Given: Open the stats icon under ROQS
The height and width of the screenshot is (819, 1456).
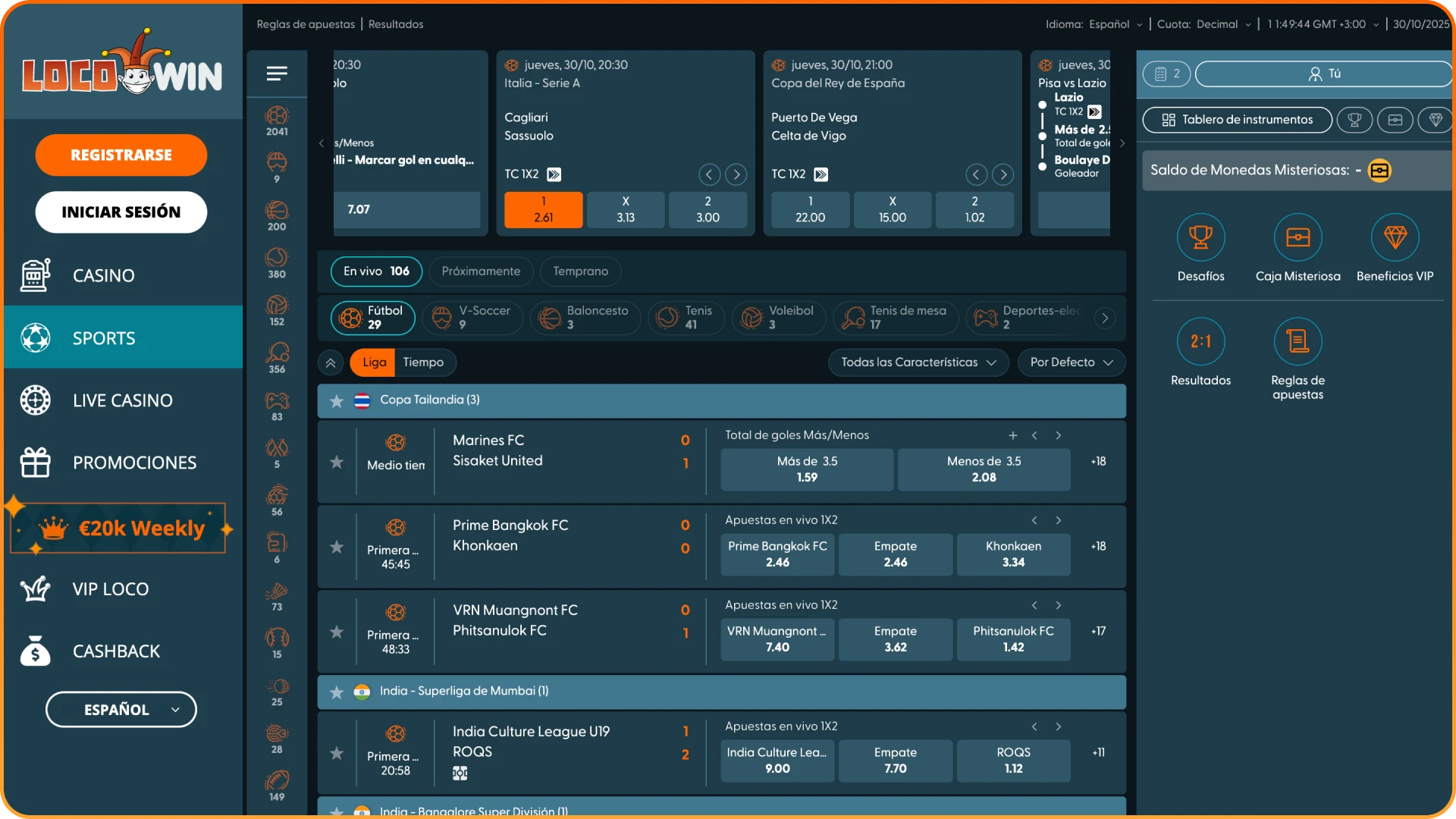Looking at the screenshot, I should pos(460,773).
